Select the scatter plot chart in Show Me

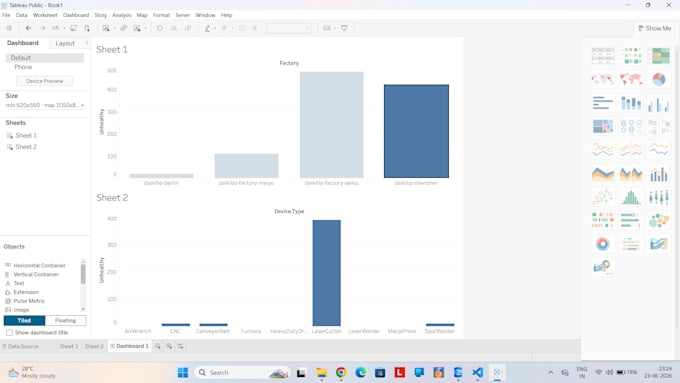point(603,197)
